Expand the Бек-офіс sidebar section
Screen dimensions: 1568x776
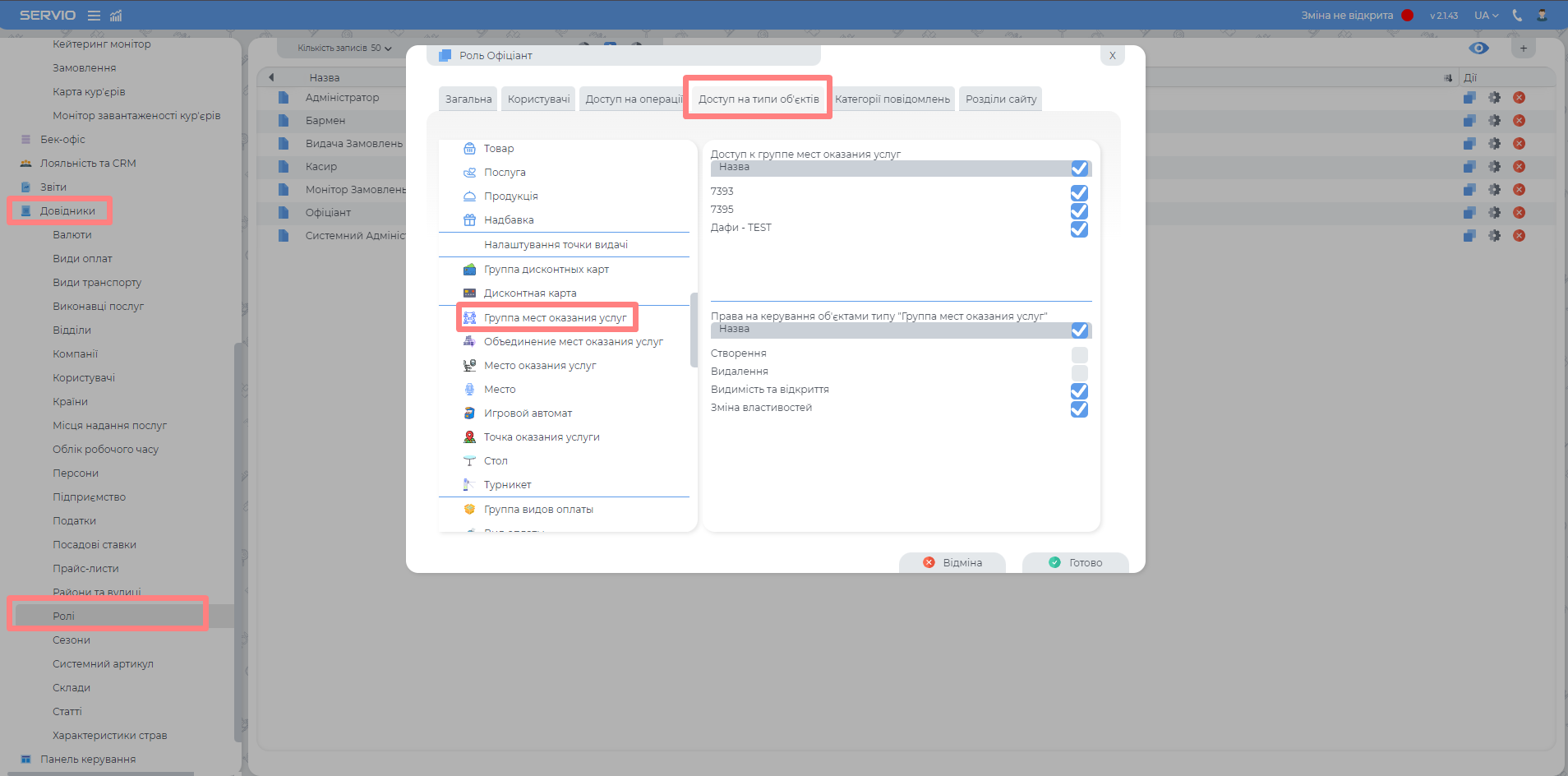(x=62, y=140)
